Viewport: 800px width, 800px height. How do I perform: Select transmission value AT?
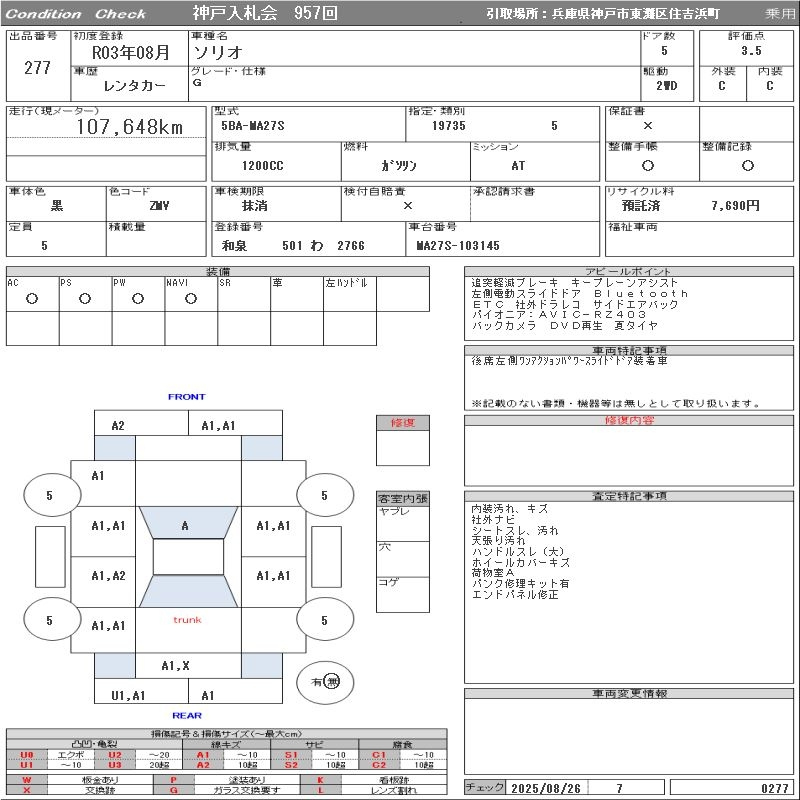tap(518, 166)
